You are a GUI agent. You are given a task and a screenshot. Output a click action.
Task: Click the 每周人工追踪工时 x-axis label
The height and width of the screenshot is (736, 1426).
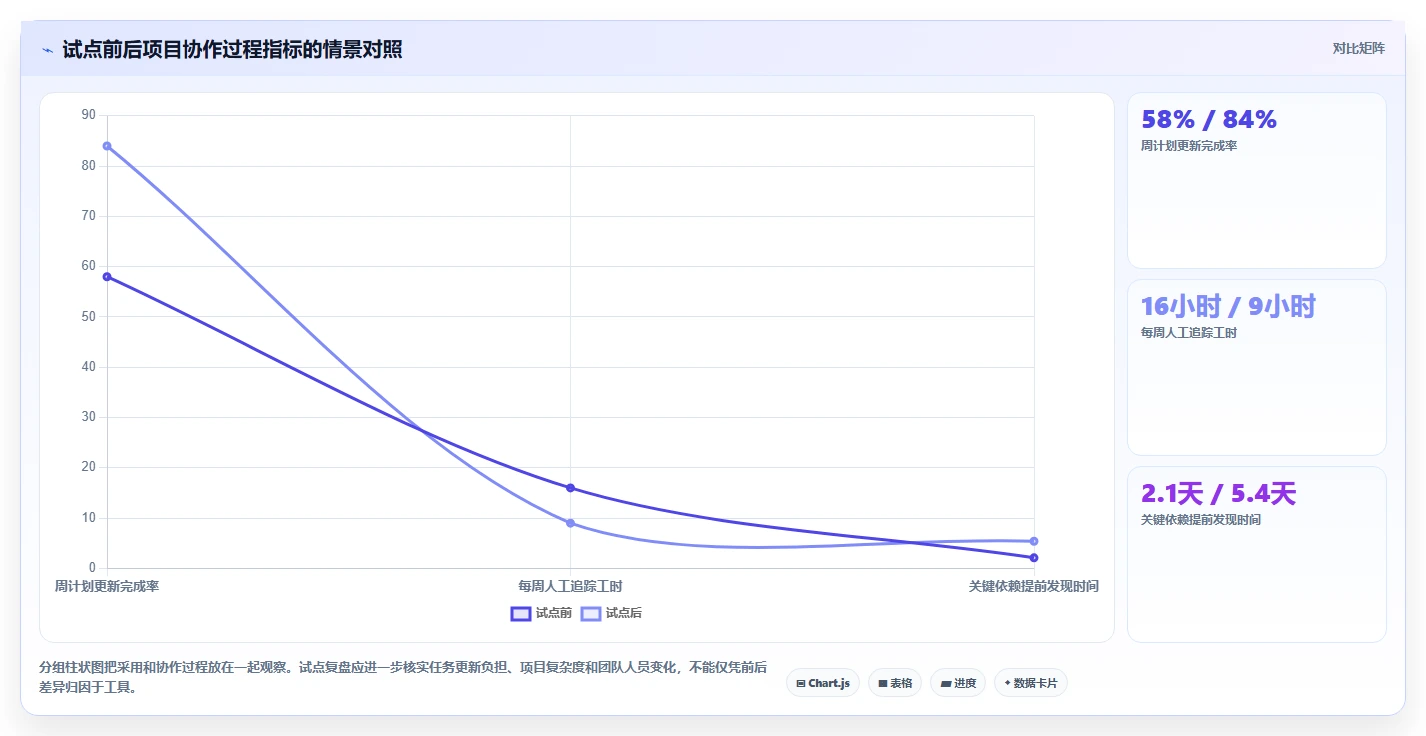point(570,586)
